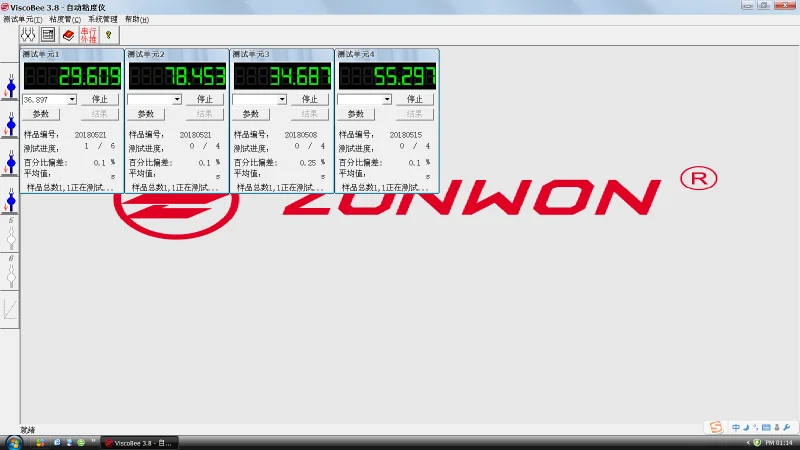Image resolution: width=800 pixels, height=450 pixels.
Task: Select the fourth blue viscometer sidebar icon
Action: [x=10, y=201]
